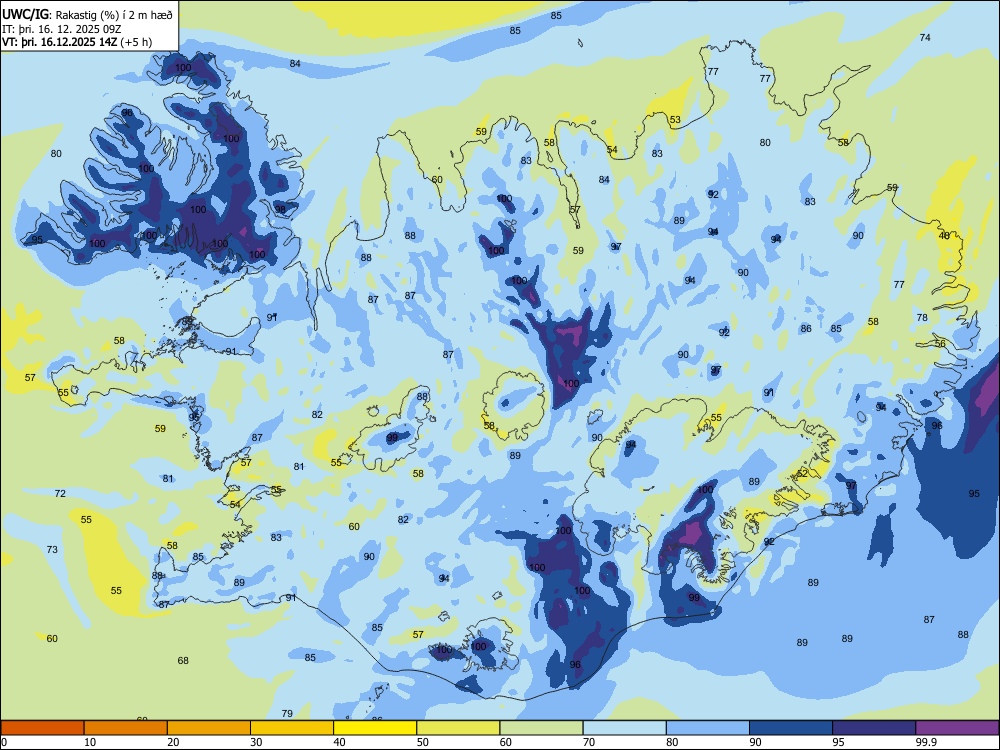Click the 'VT: þri. 16.12.2025 14Z (+5 h)' line
Viewport: 1000px width, 750px height.
(x=77, y=42)
